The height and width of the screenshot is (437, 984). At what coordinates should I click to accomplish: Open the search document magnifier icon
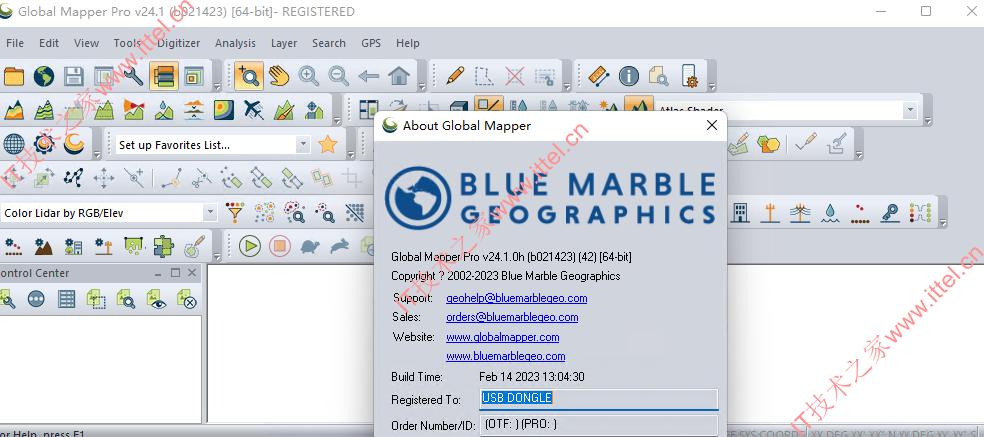[659, 77]
